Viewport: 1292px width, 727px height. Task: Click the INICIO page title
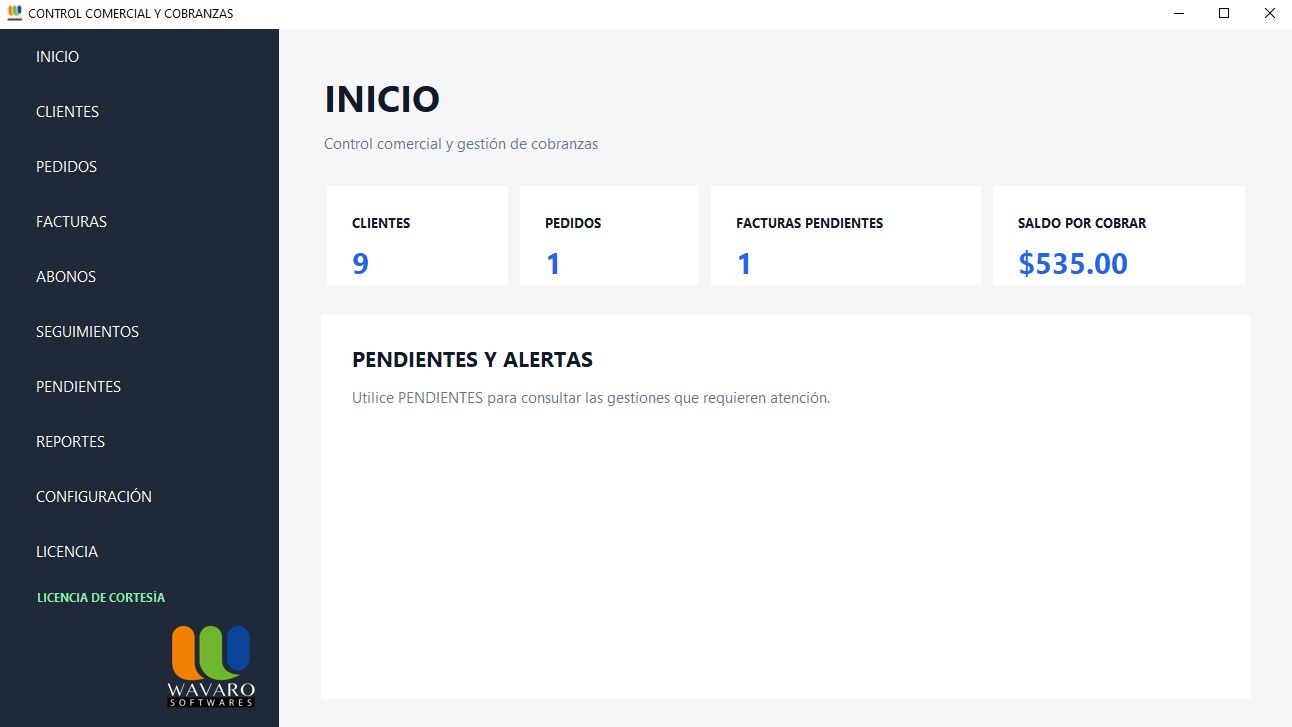pyautogui.click(x=382, y=99)
